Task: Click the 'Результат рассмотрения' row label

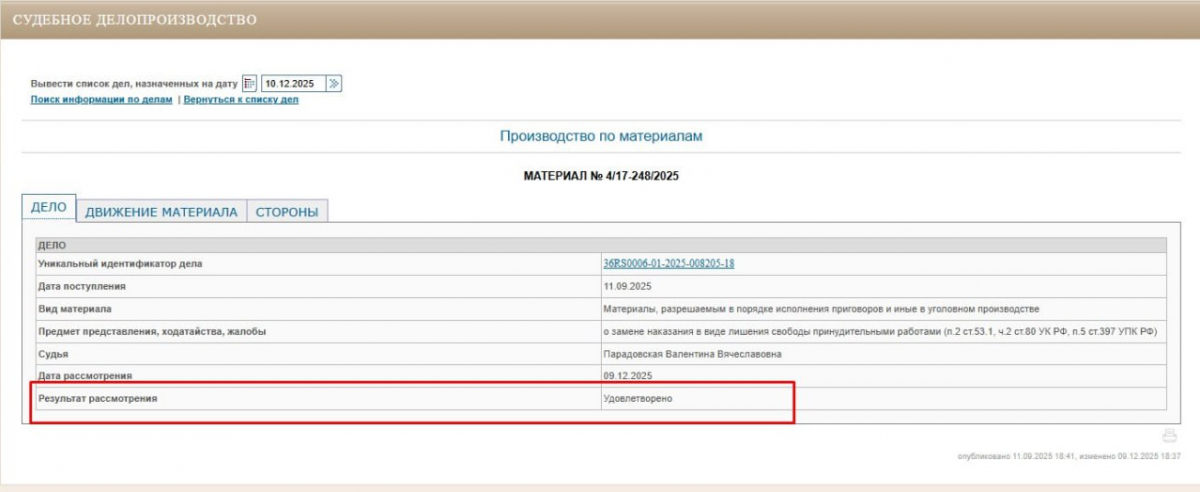Action: pos(98,399)
